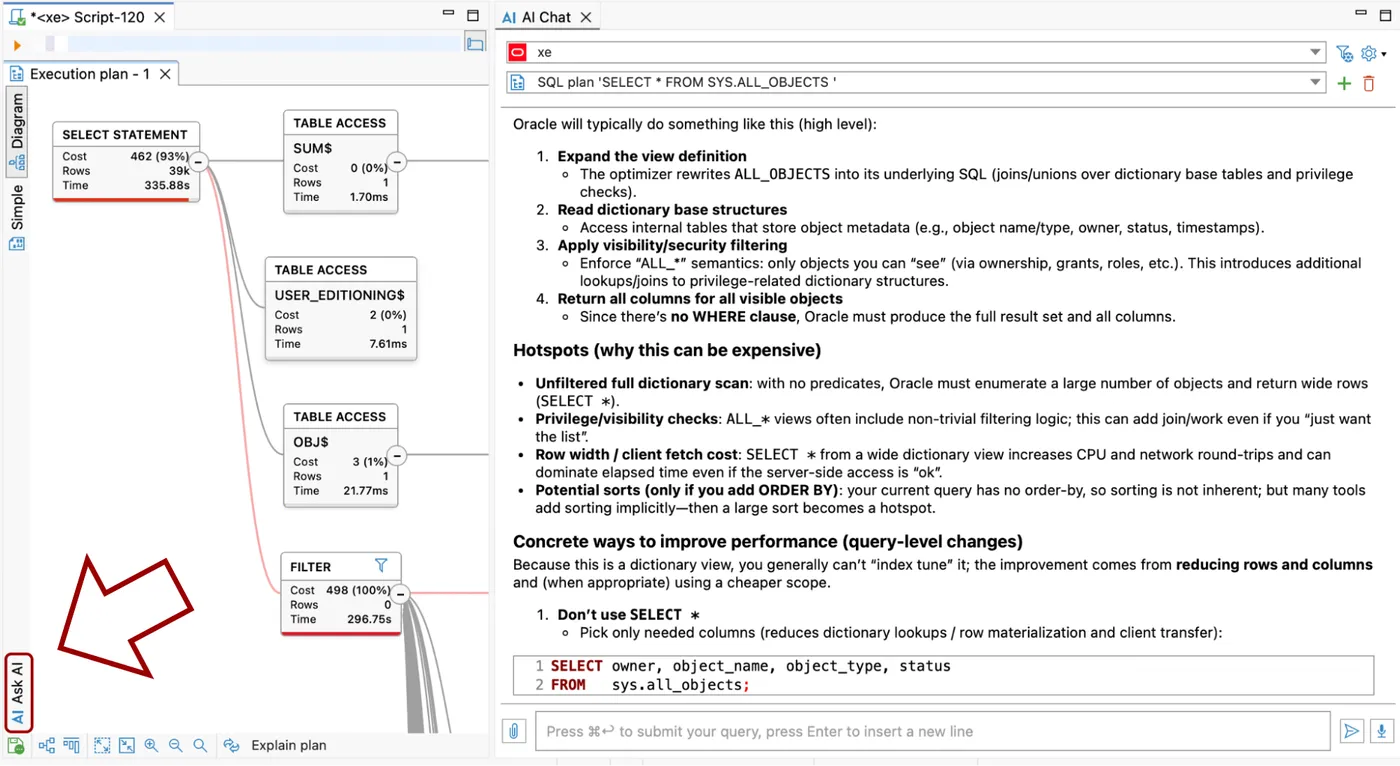
Task: Open the AI Chat gear settings
Action: 1368,53
